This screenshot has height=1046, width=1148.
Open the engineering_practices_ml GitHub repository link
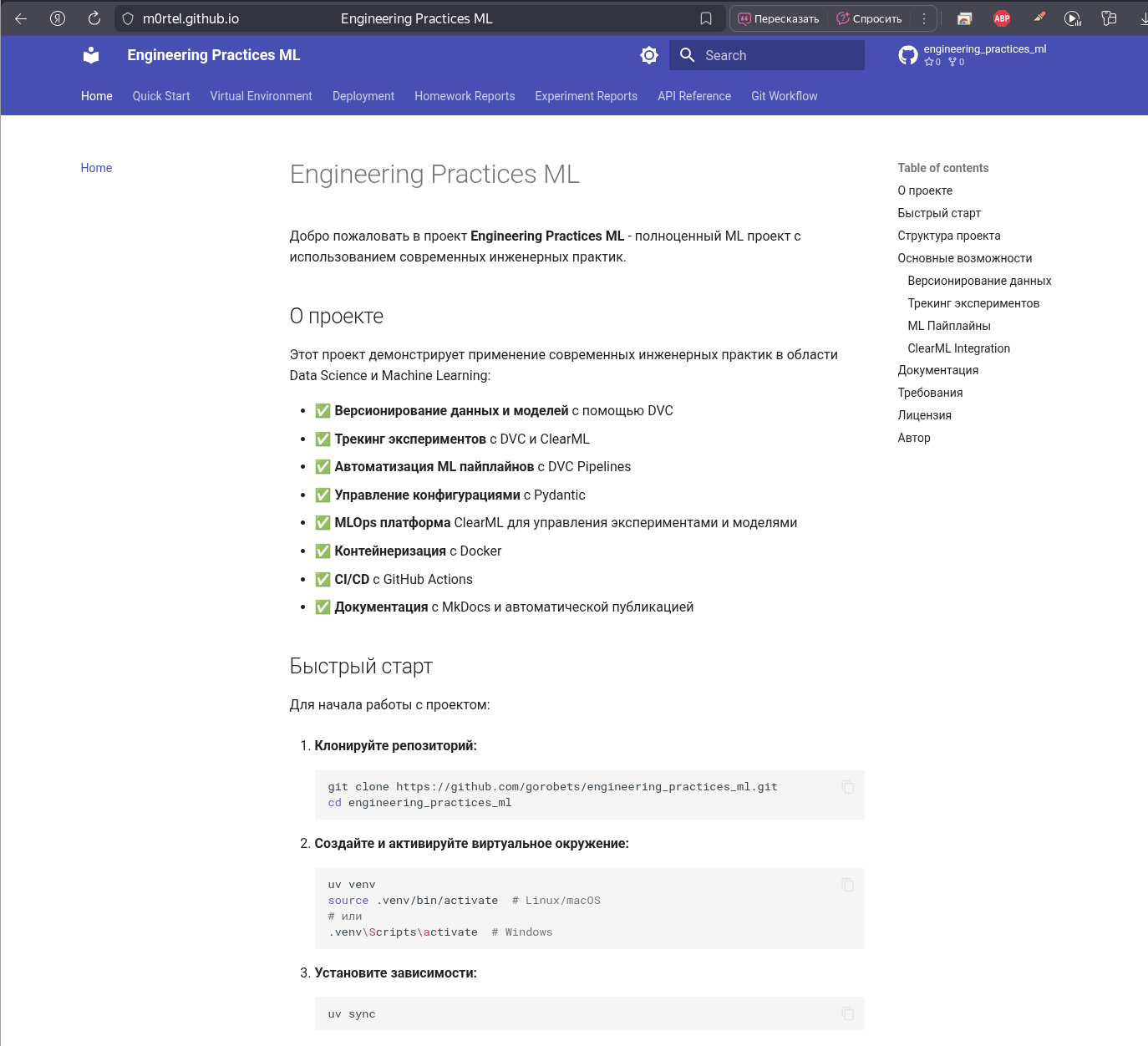click(x=973, y=55)
